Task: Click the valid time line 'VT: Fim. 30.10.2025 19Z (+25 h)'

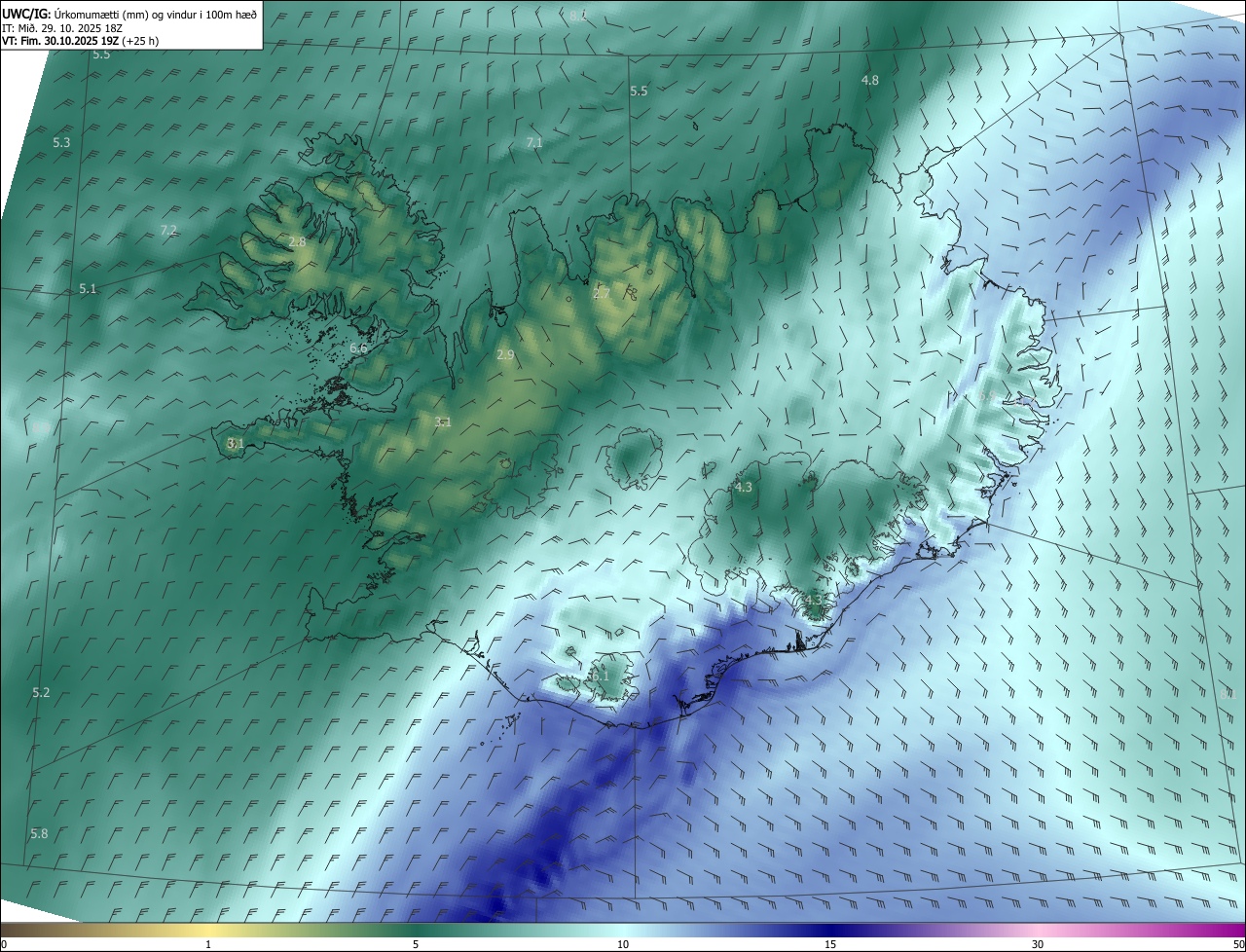Action: (80, 41)
